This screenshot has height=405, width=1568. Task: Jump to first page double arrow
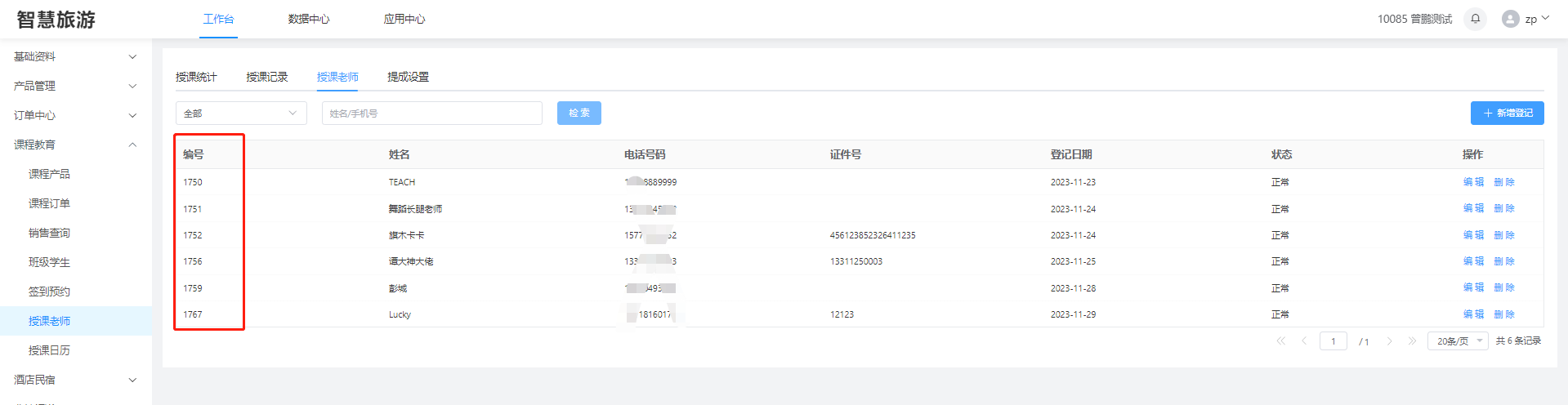(x=1280, y=341)
